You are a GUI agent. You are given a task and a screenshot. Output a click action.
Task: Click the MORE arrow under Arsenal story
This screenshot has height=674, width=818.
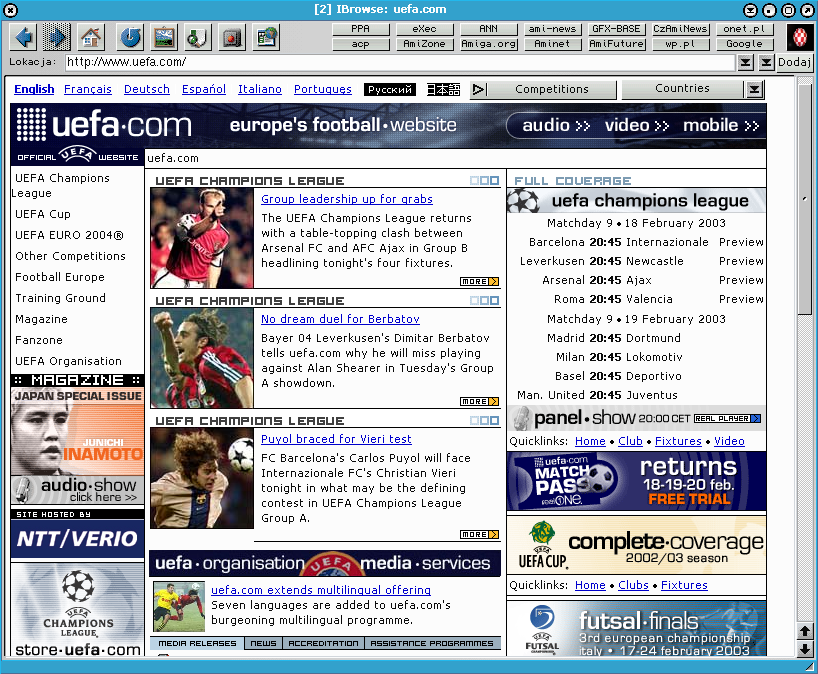(479, 282)
